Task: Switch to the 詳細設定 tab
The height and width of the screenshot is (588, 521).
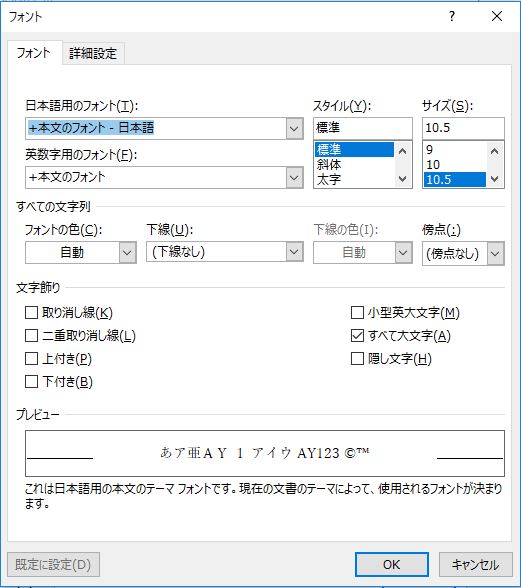Action: (93, 53)
